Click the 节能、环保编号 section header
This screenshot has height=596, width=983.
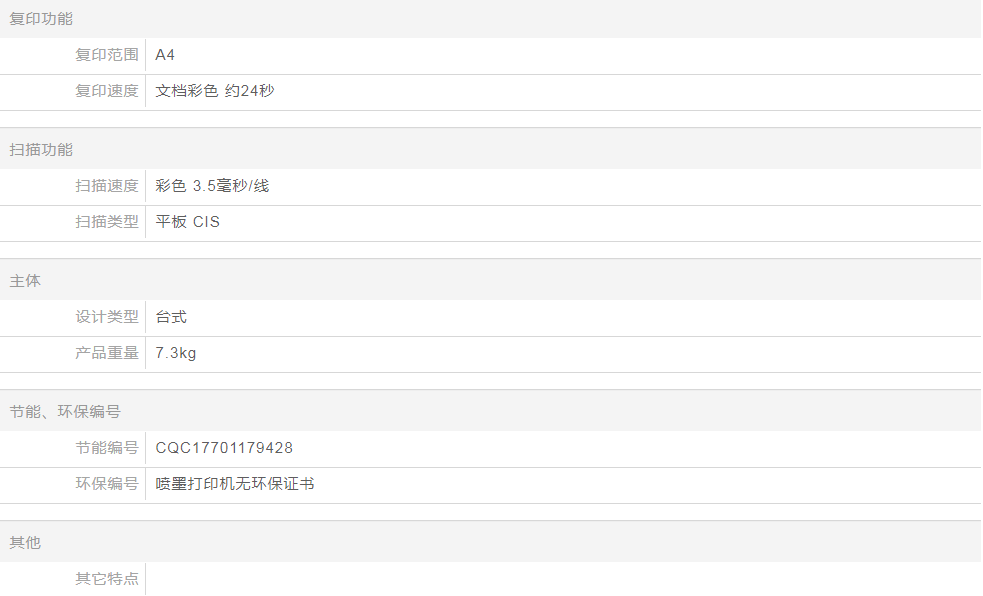(x=65, y=412)
